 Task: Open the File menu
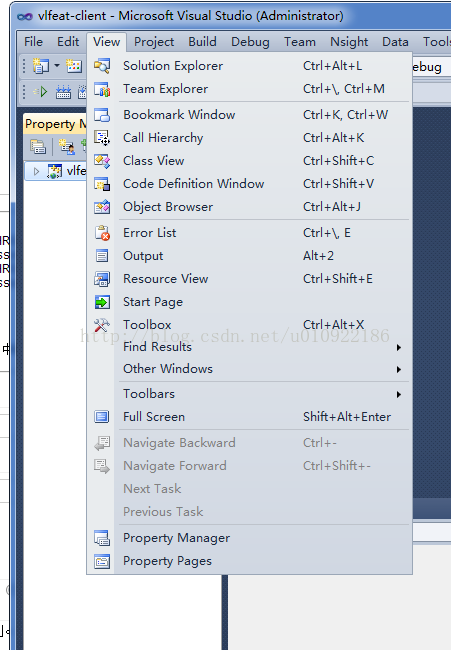click(x=33, y=42)
